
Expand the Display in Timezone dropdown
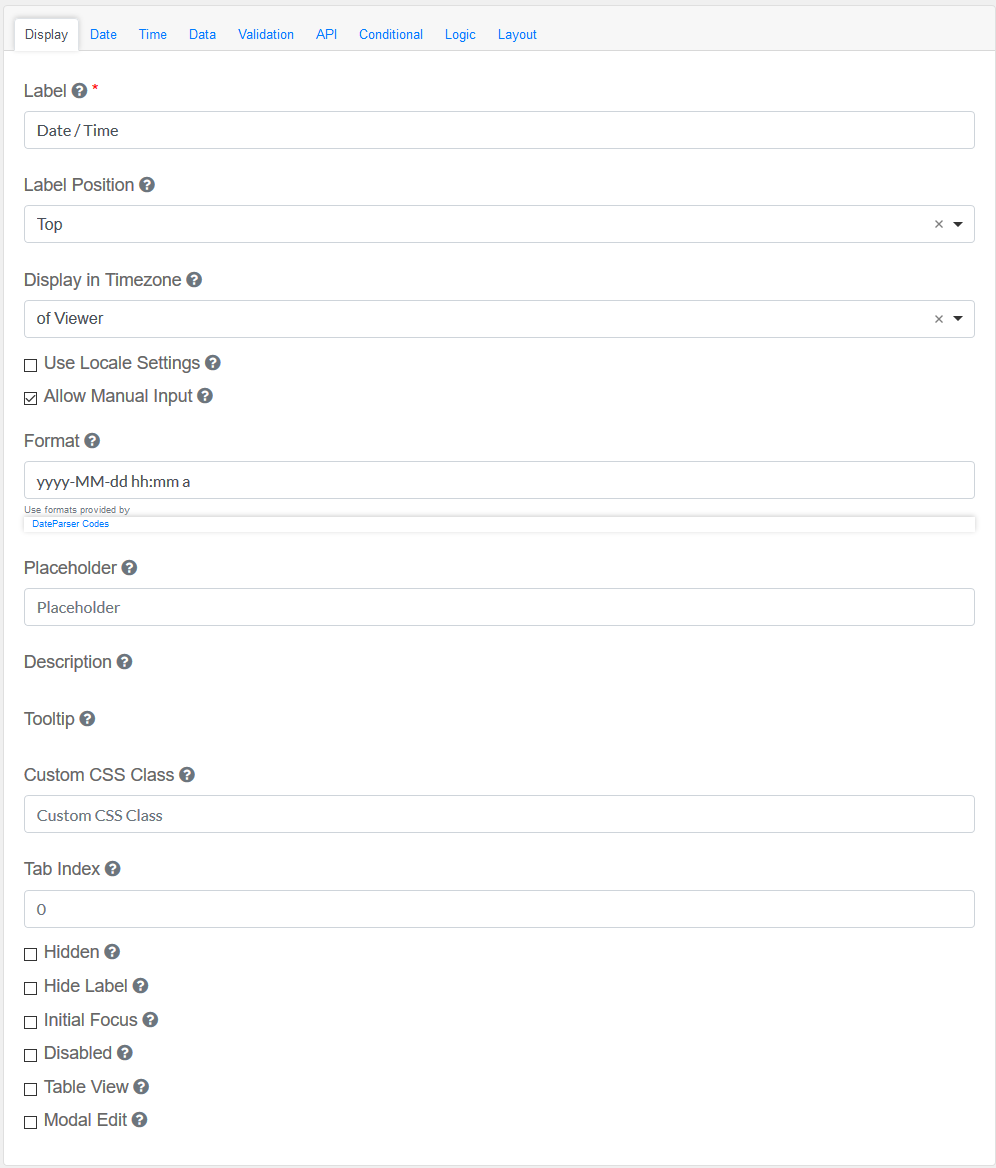coord(958,319)
